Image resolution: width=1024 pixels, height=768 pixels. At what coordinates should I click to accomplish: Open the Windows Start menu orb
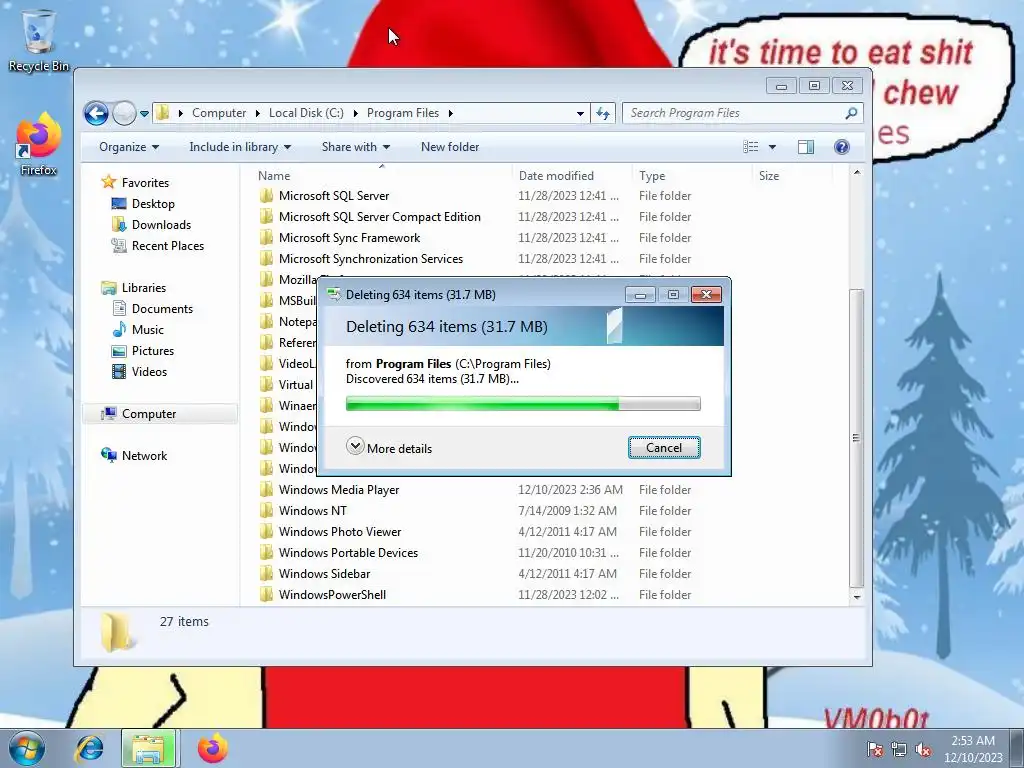[x=27, y=749]
